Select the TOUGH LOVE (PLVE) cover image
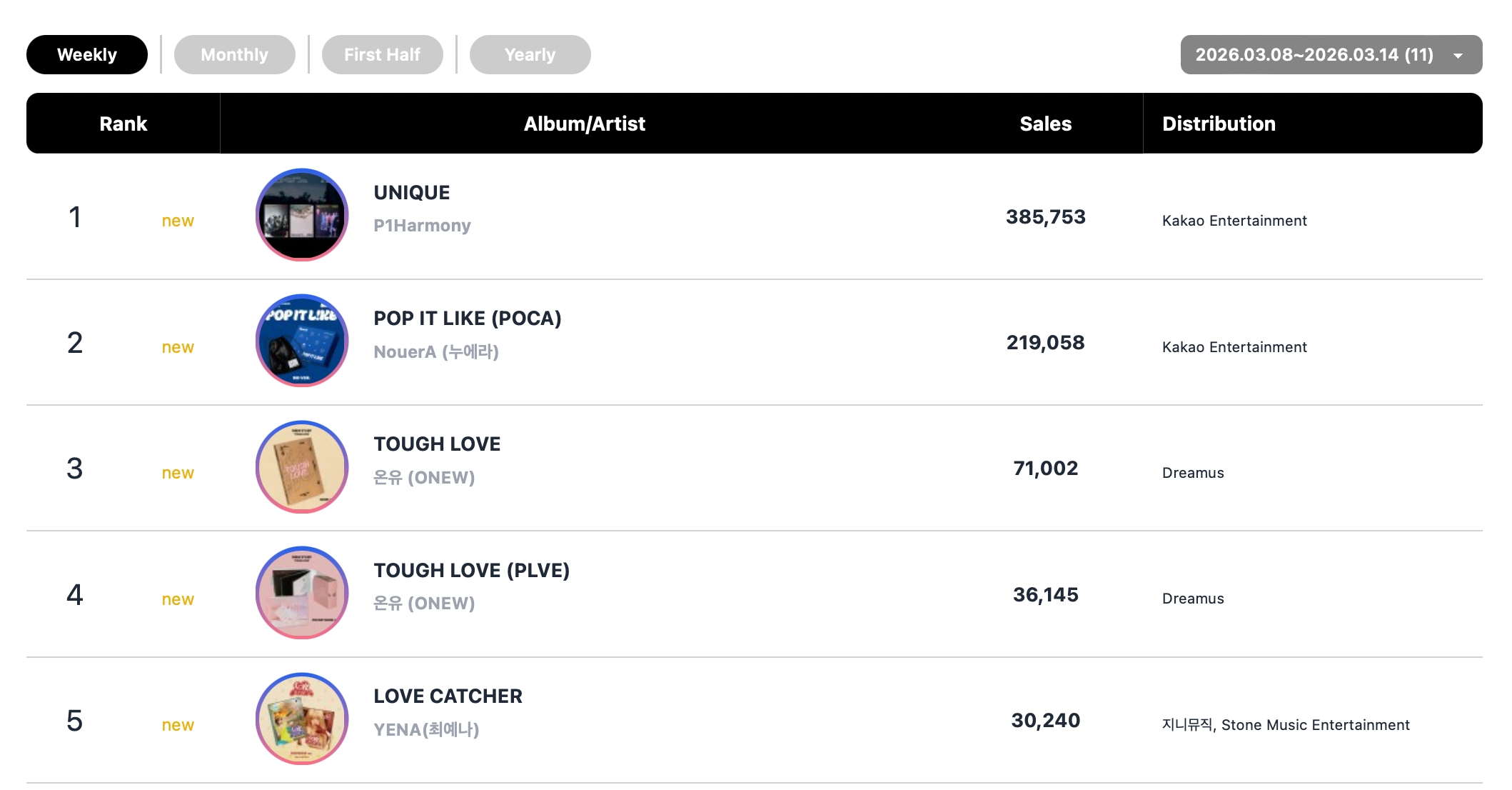 [x=302, y=593]
